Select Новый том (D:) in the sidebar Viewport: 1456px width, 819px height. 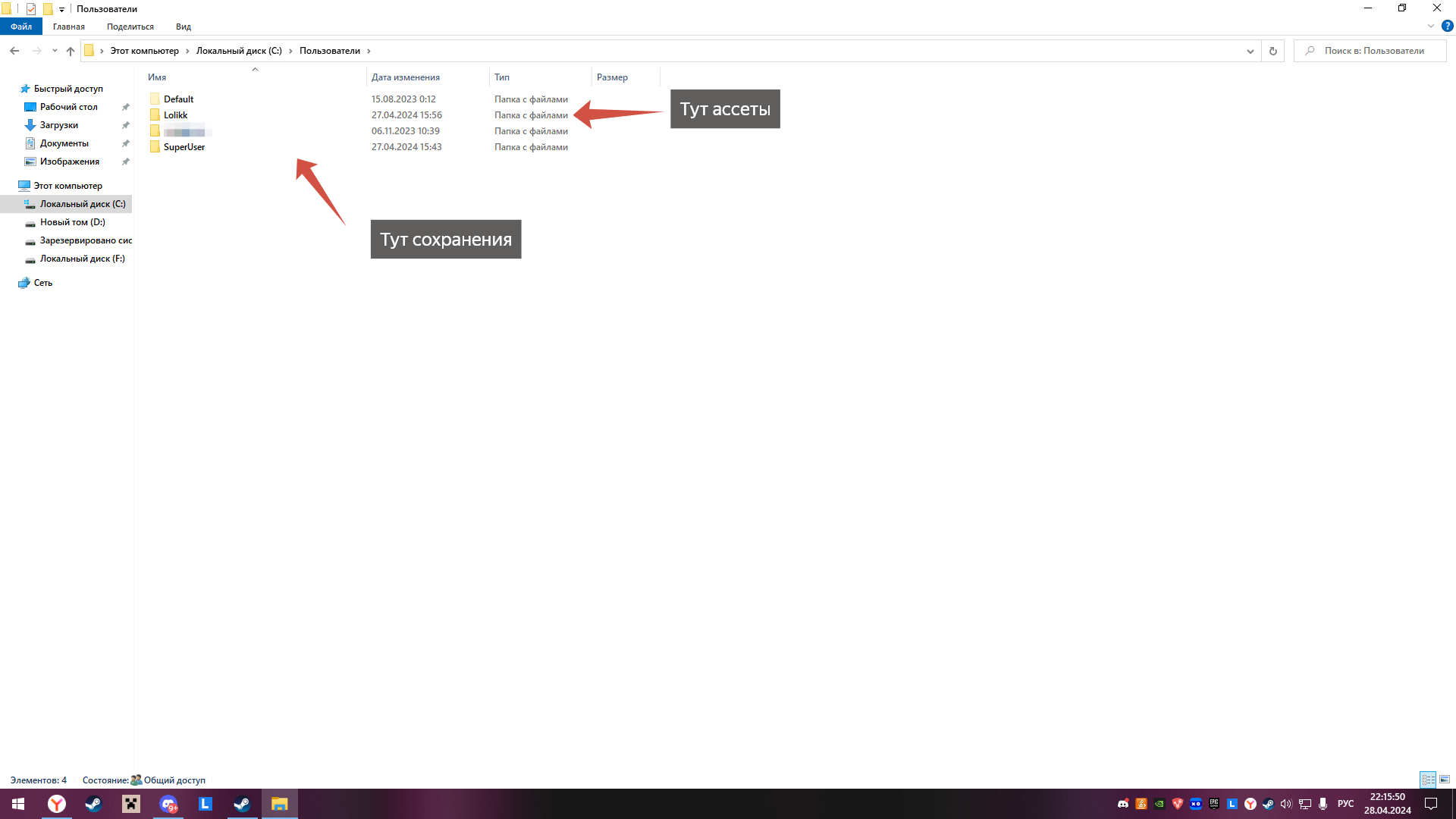[73, 222]
